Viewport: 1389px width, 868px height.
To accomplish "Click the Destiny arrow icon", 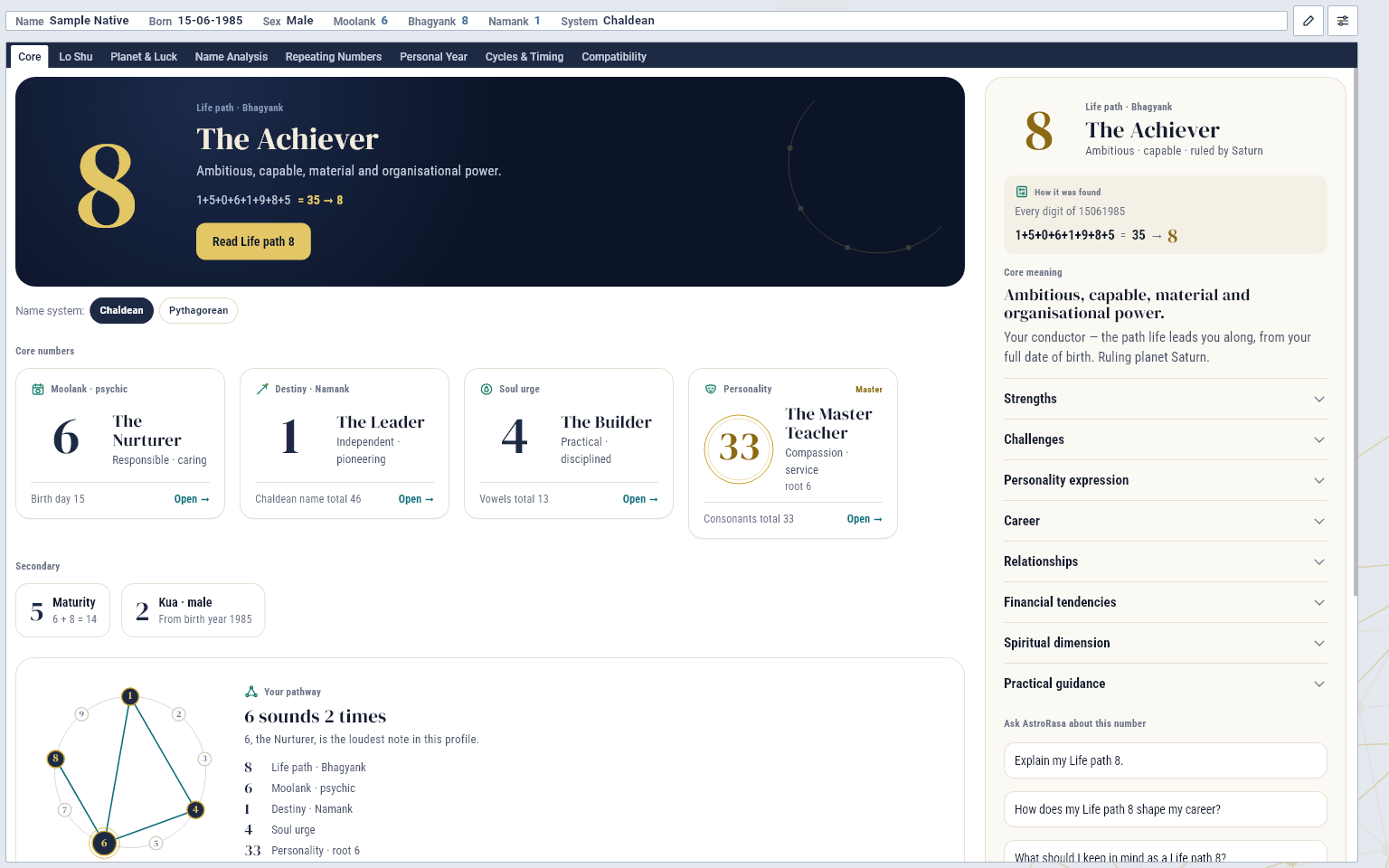I will pos(262,389).
